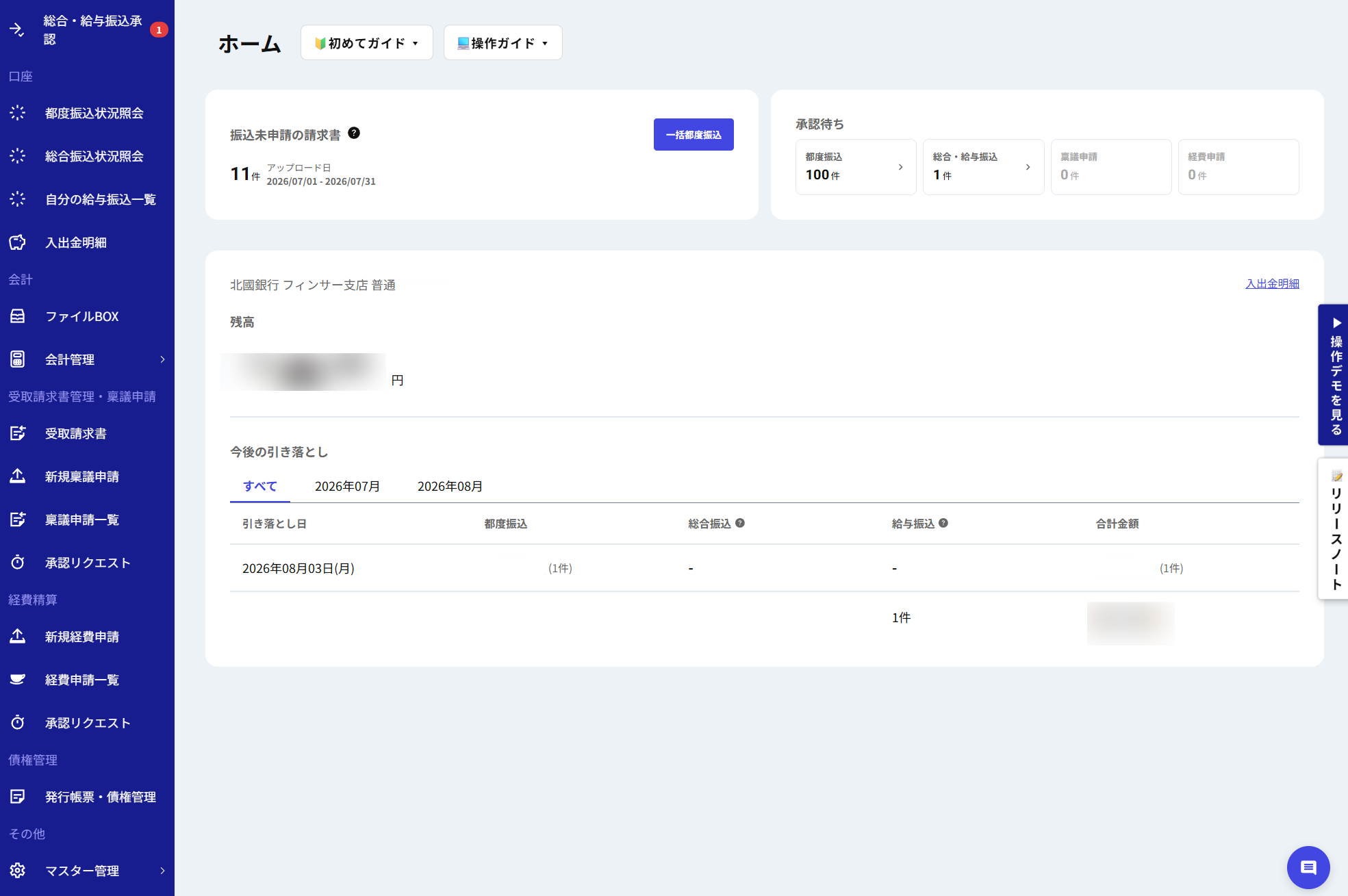
Task: Click the 稟議申請一覧 list icon
Action: [17, 520]
